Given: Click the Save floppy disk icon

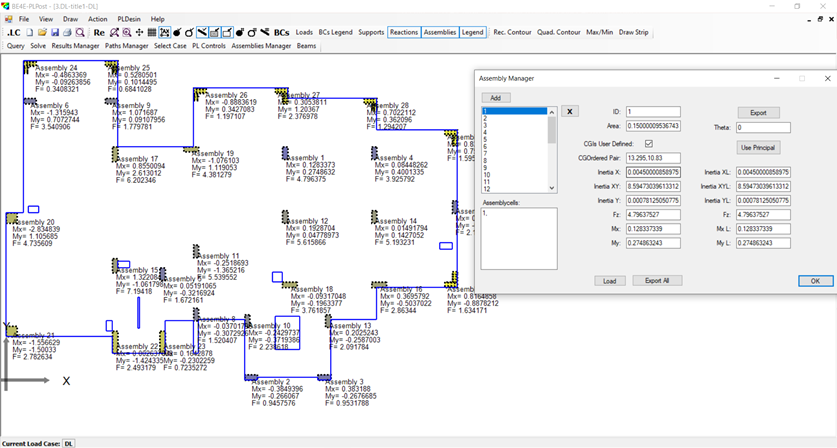Looking at the screenshot, I should pyautogui.click(x=54, y=33).
